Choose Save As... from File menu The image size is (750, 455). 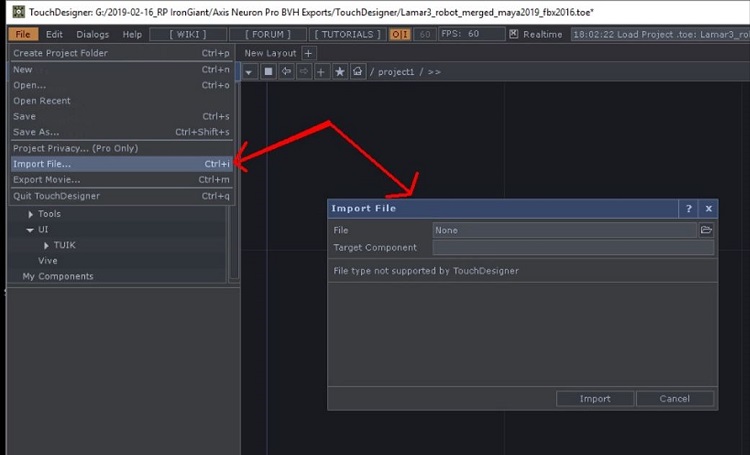(121, 132)
